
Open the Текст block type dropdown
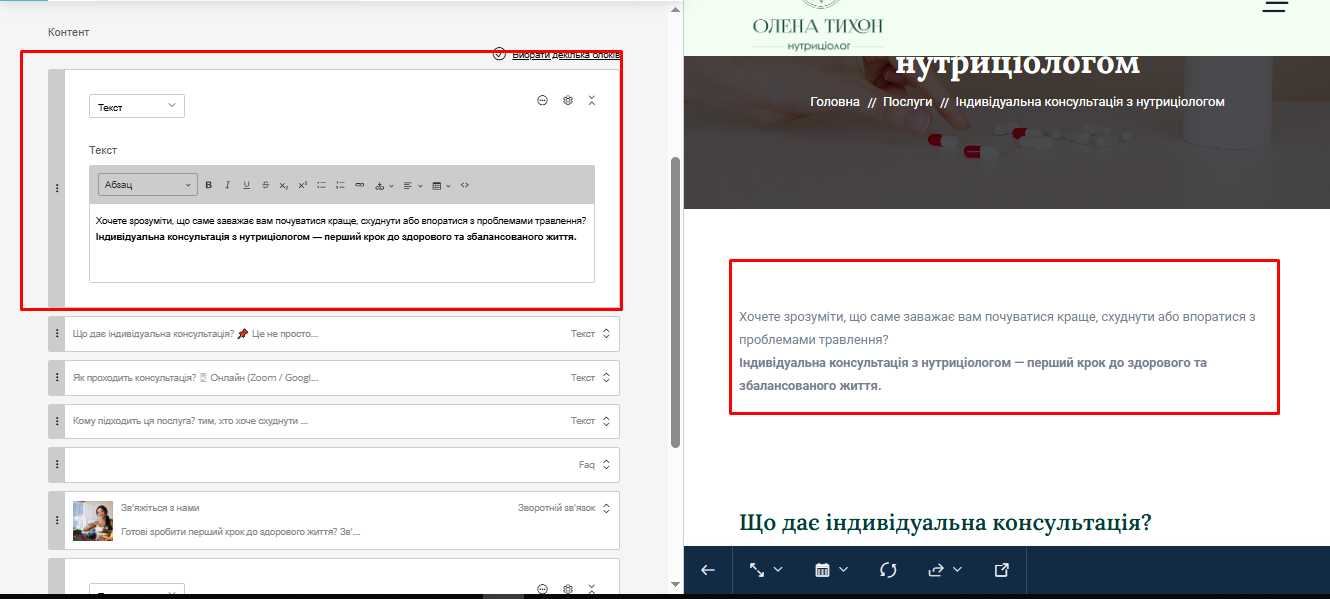click(x=137, y=106)
